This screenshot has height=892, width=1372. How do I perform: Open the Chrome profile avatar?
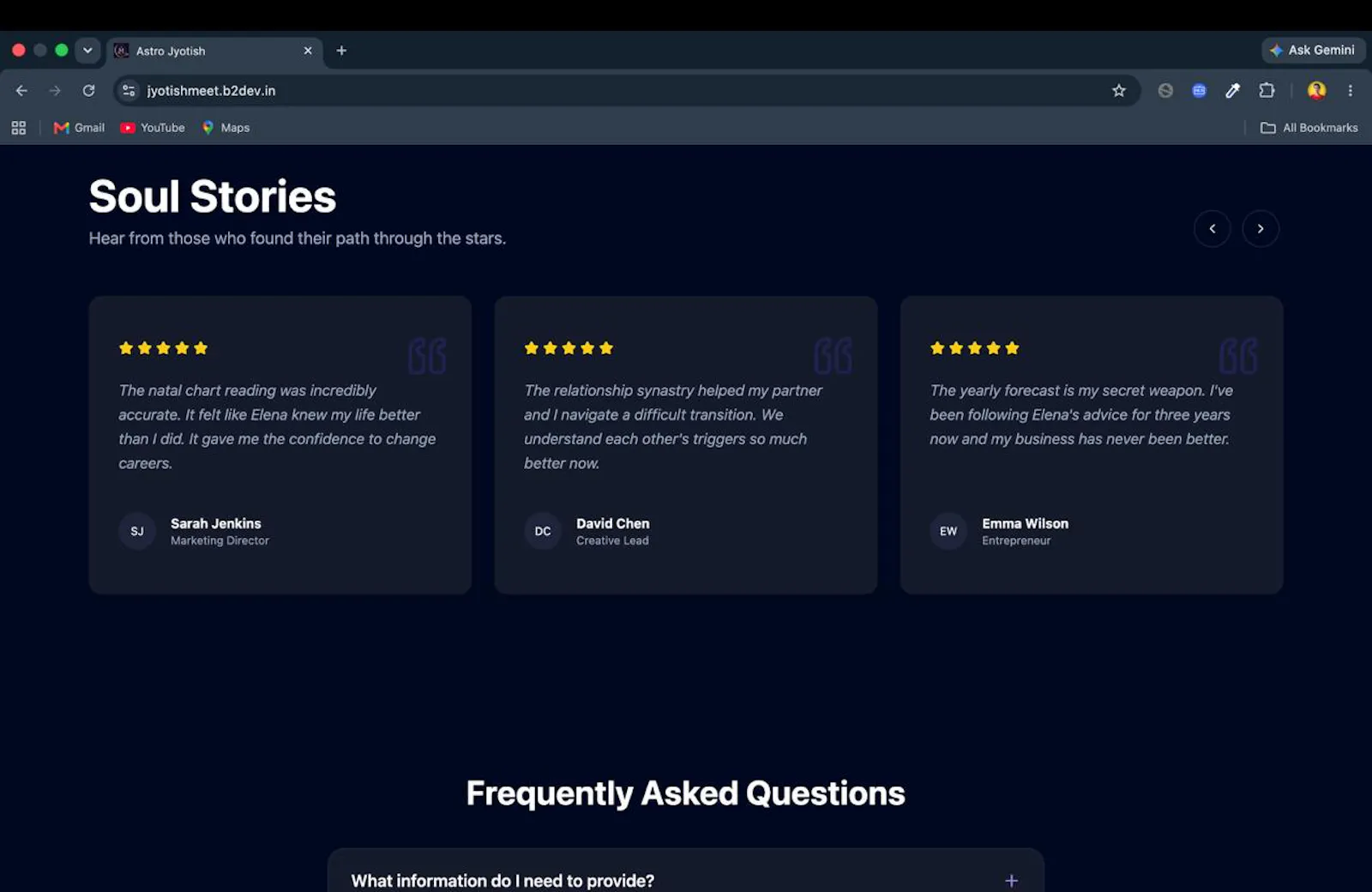[1316, 90]
